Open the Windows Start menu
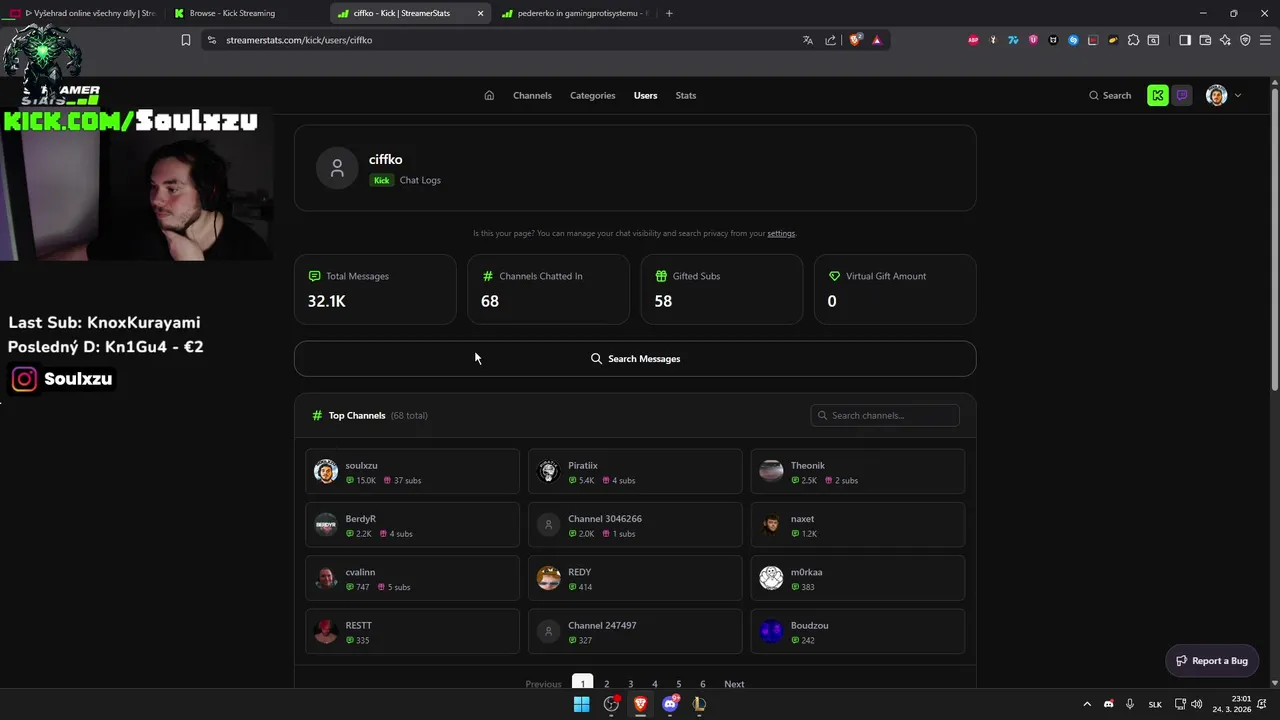The image size is (1280, 720). (x=581, y=704)
